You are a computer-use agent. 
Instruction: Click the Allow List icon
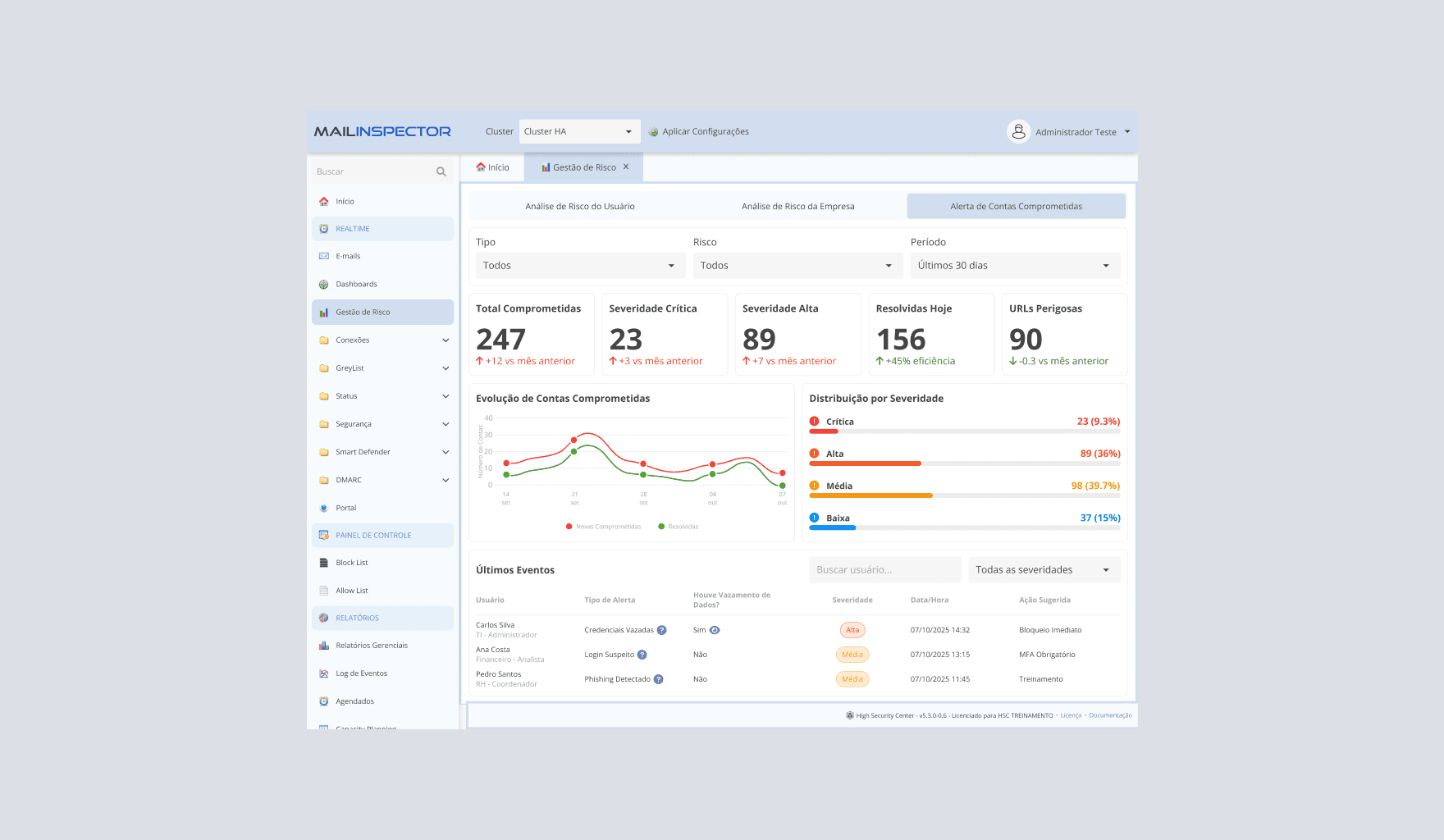point(324,591)
